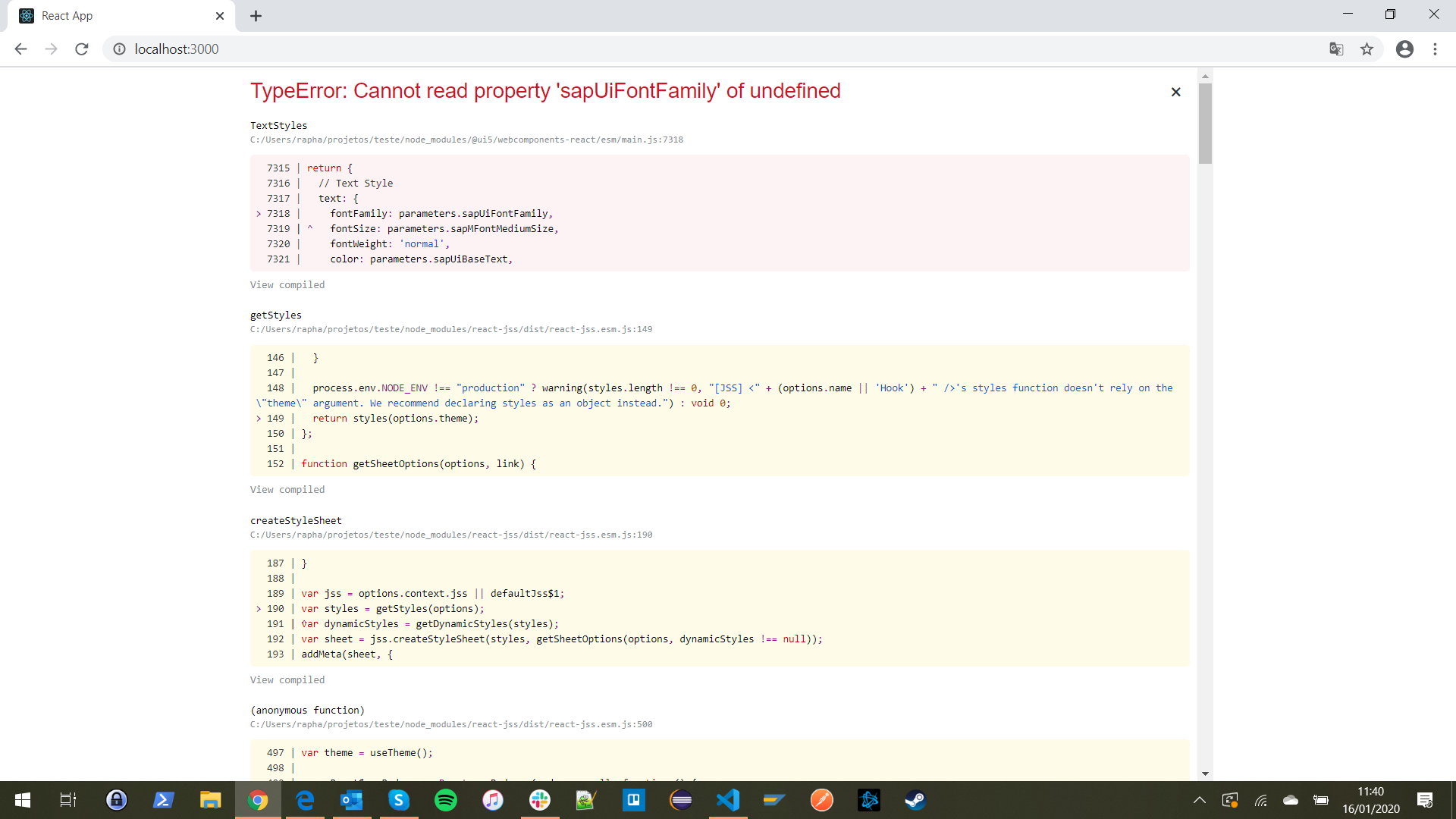Expand hidden icons in the system tray

click(1200, 800)
